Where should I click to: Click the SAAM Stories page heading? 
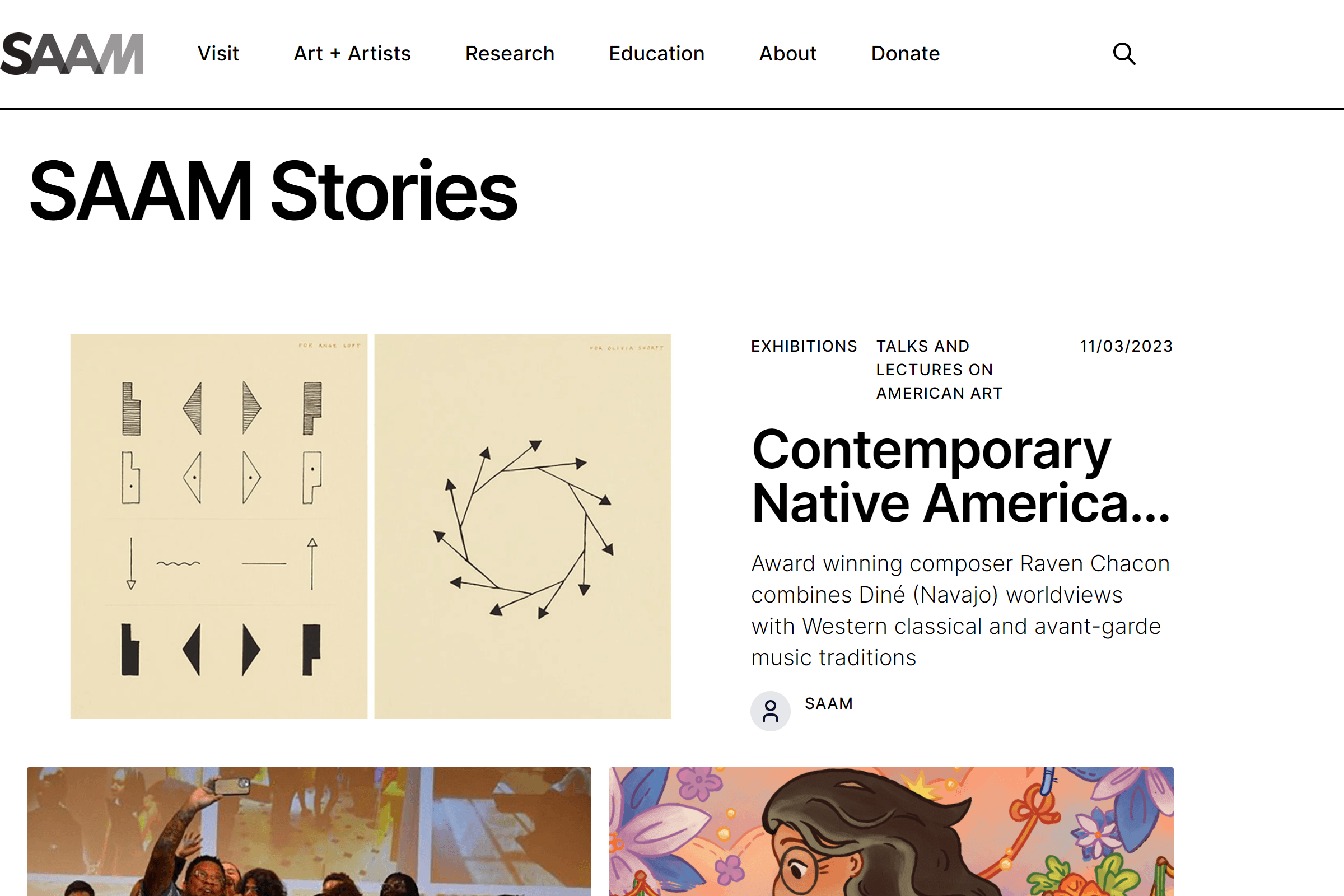click(273, 191)
